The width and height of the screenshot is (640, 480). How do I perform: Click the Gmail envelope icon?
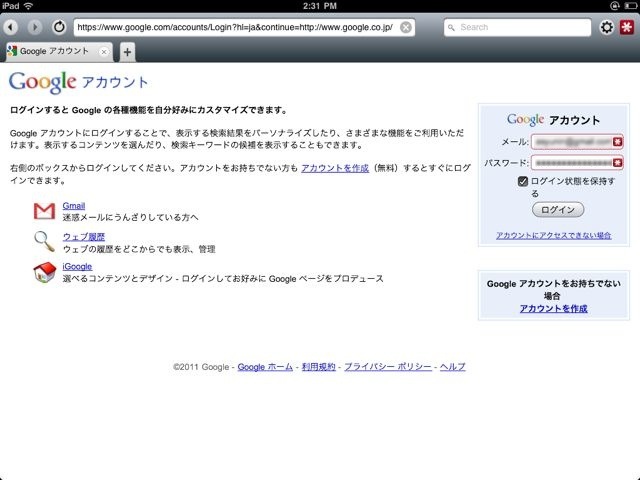(44, 211)
